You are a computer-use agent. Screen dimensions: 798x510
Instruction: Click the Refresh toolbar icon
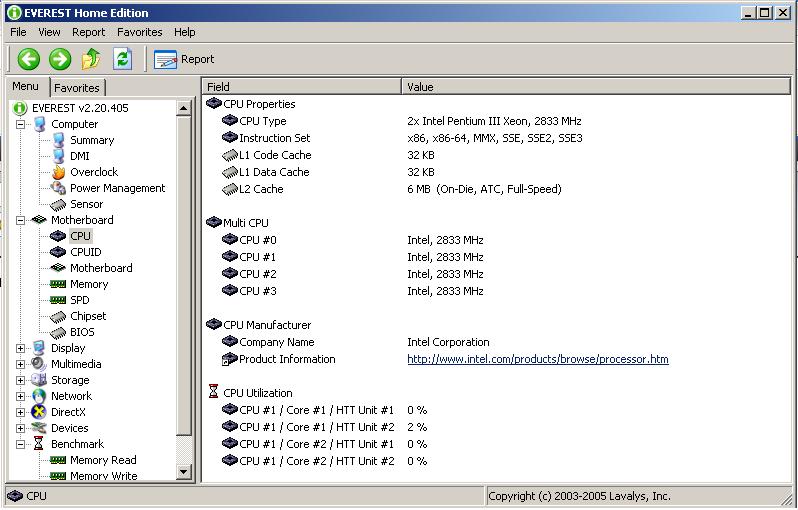pyautogui.click(x=123, y=59)
